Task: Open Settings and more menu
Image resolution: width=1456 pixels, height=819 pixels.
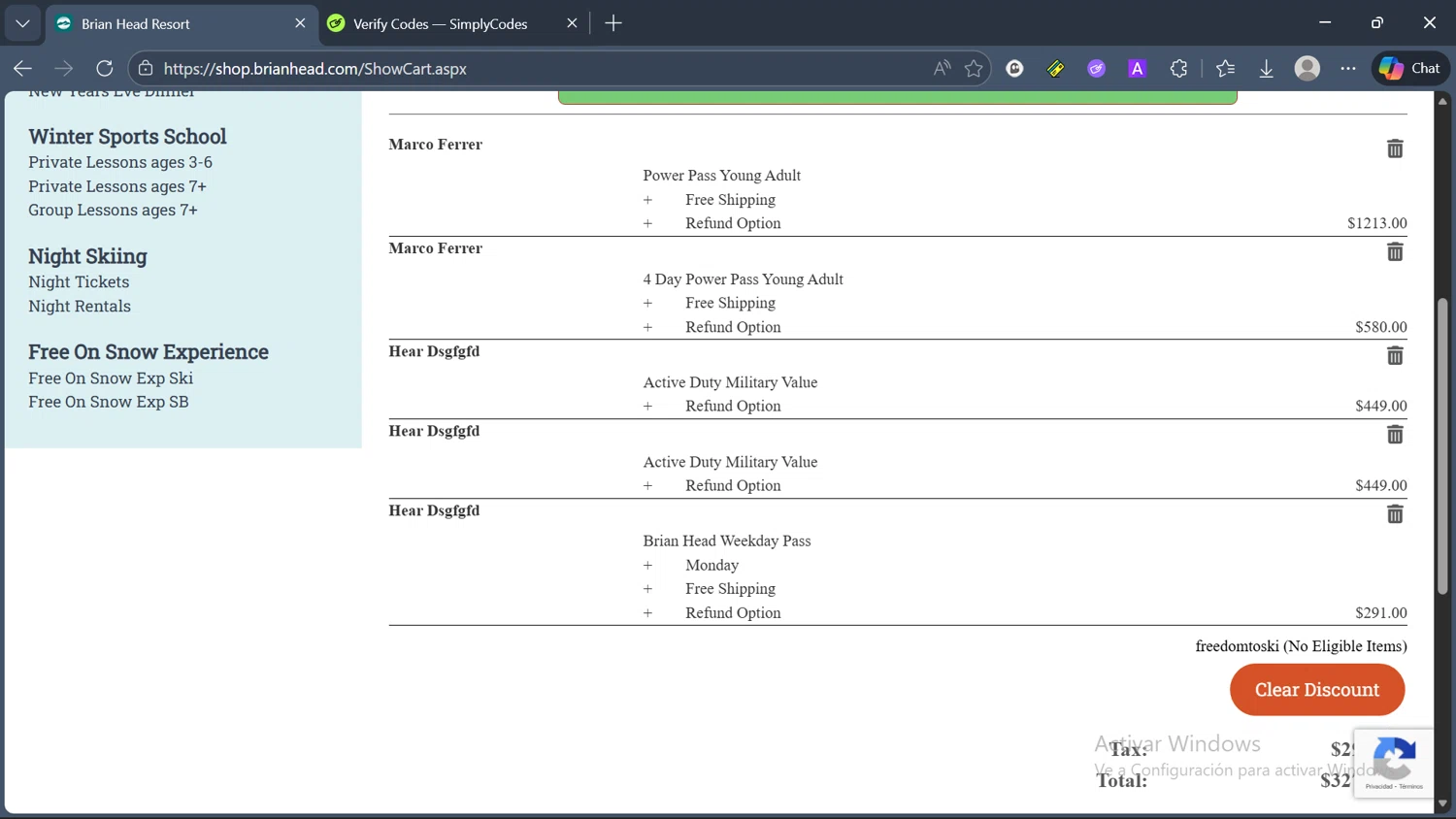Action: [x=1348, y=69]
